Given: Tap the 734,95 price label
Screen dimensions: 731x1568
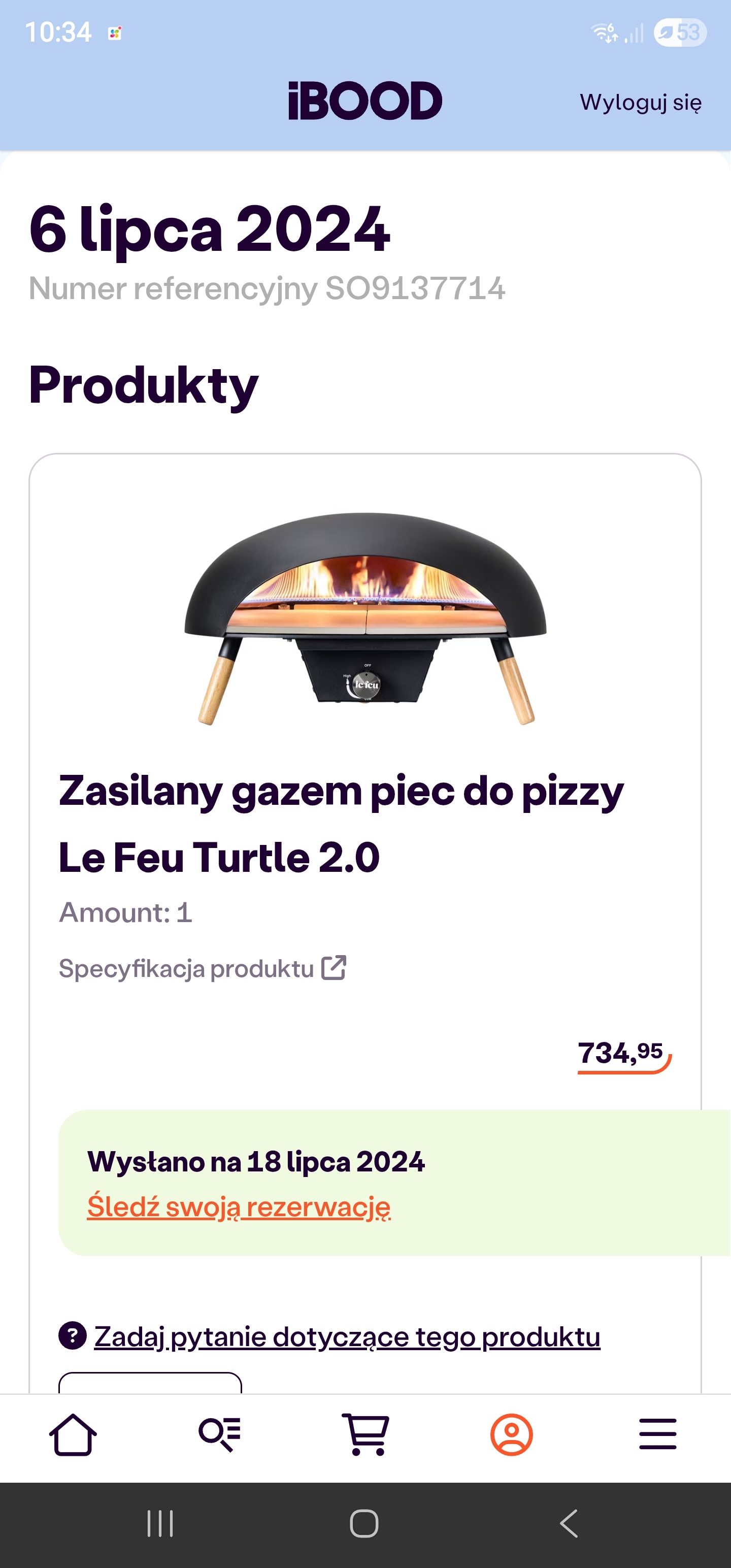Looking at the screenshot, I should coord(622,1054).
